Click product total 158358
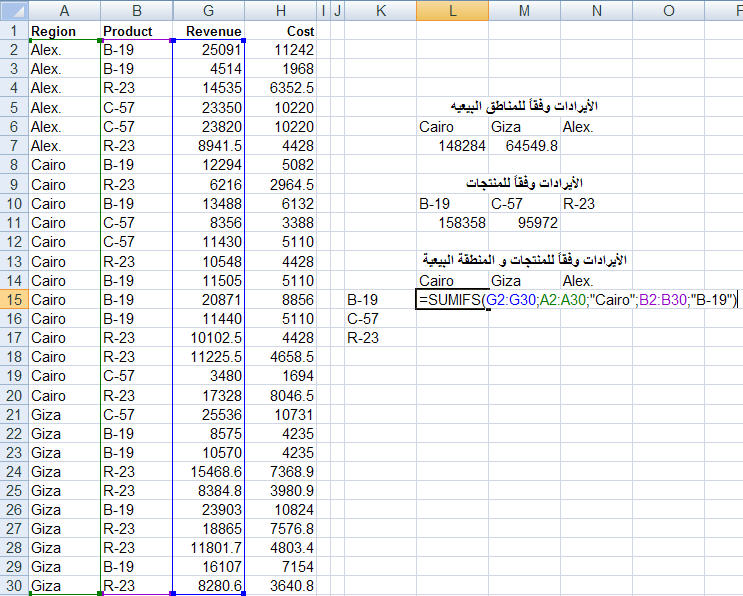743x596 pixels. click(x=462, y=223)
